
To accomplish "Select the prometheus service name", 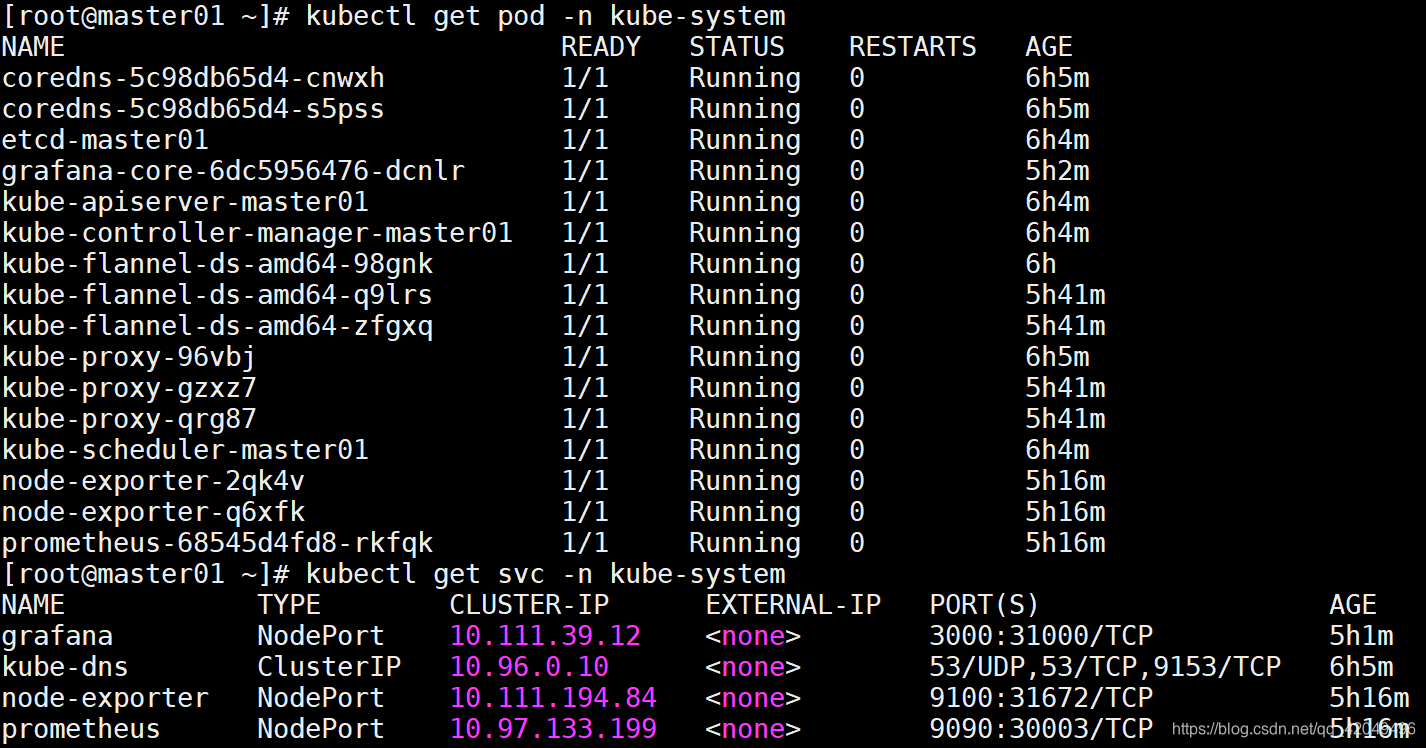I will [81, 730].
